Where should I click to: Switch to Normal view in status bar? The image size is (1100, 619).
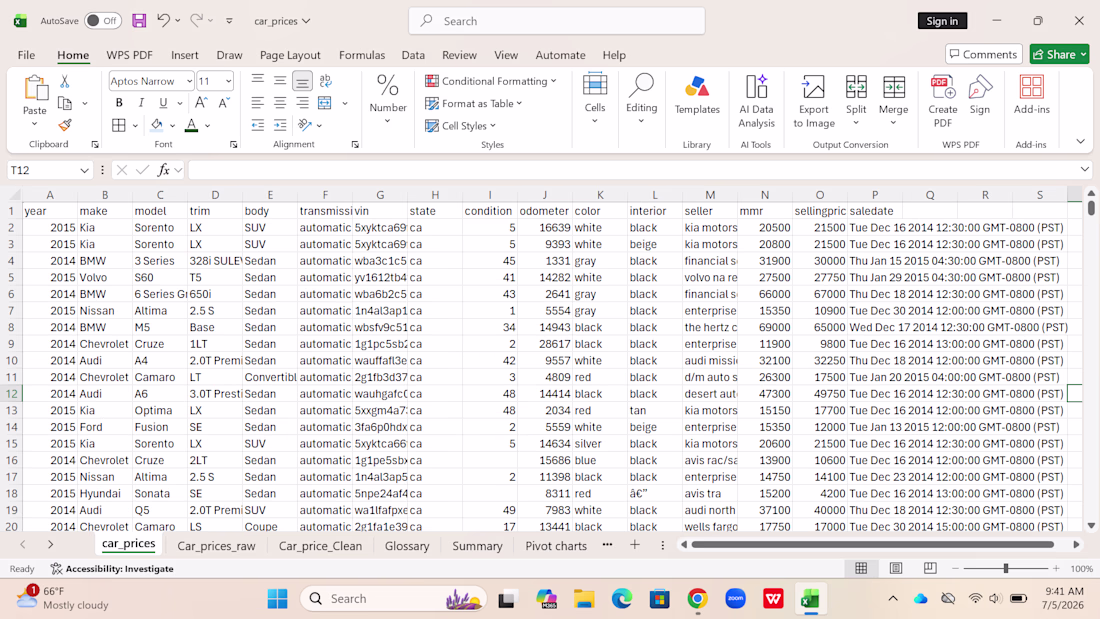pyautogui.click(x=861, y=568)
